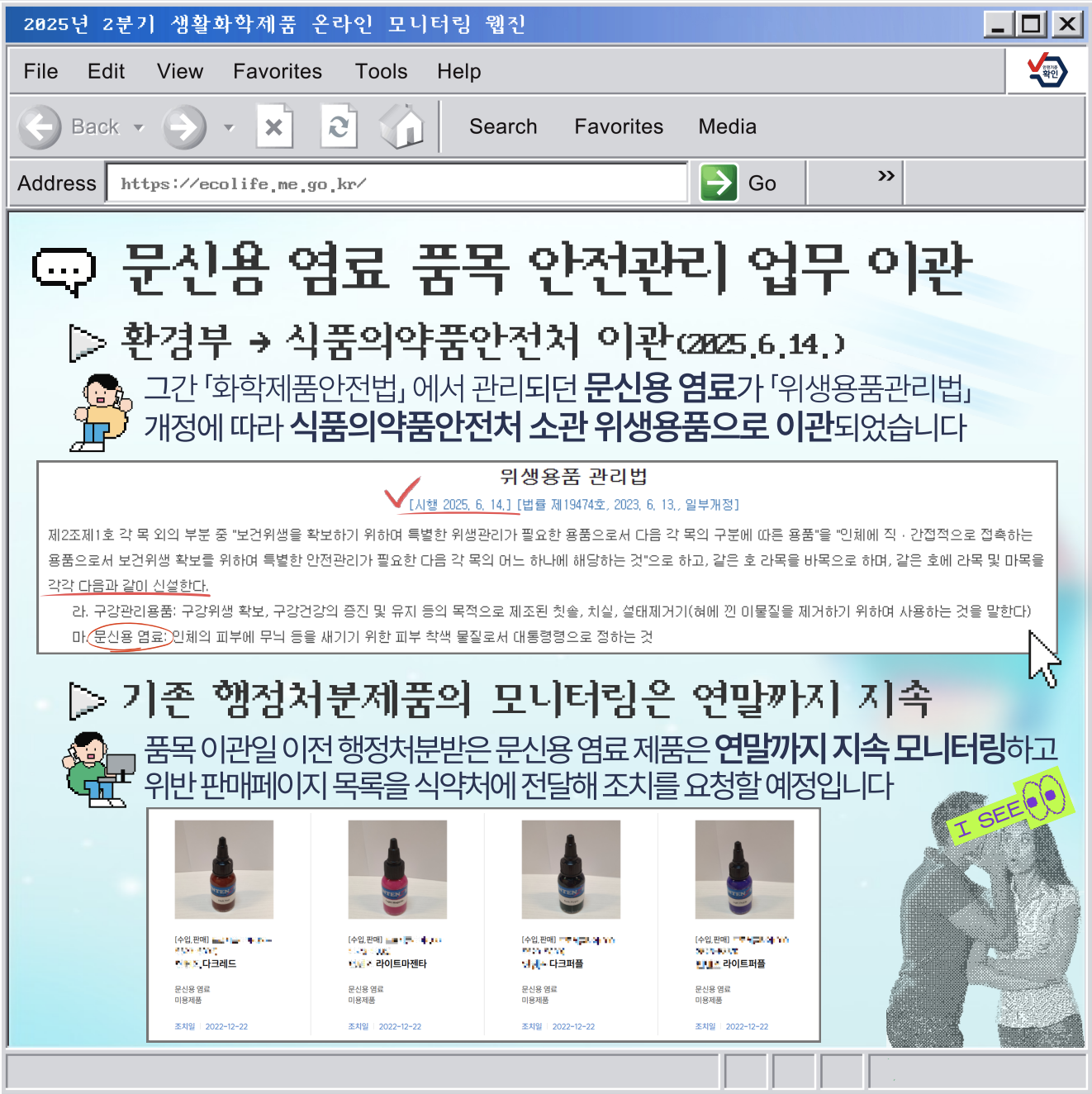Click the 라이트퍼플 ink product thumbnail
This screenshot has height=1094, width=1092.
pyautogui.click(x=744, y=869)
